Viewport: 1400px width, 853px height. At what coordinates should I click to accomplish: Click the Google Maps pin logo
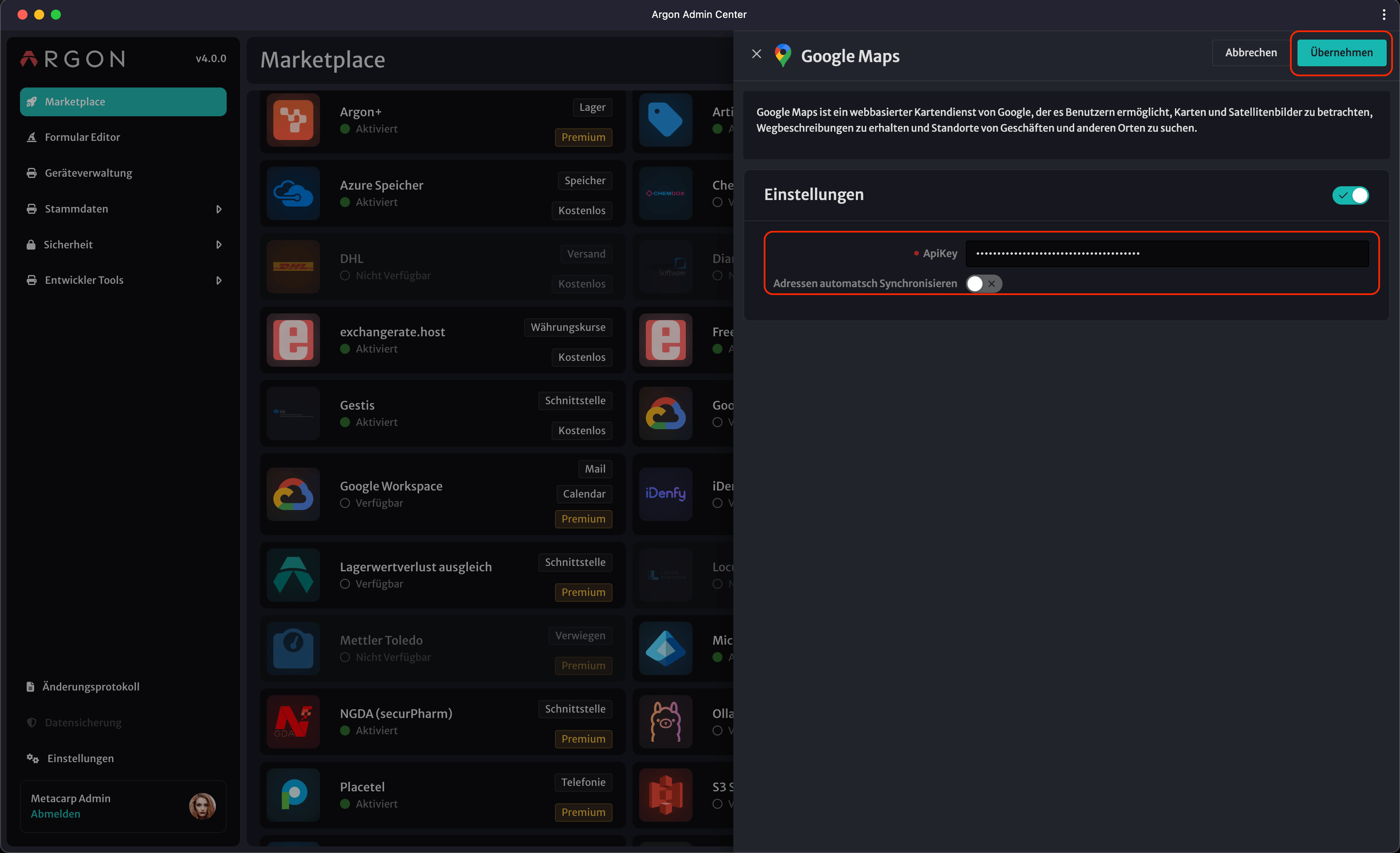(782, 56)
